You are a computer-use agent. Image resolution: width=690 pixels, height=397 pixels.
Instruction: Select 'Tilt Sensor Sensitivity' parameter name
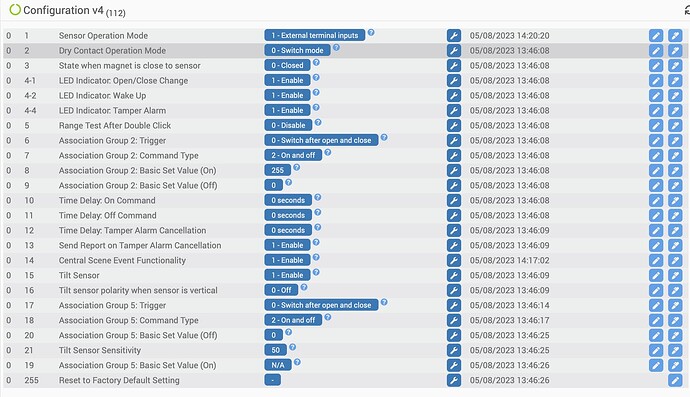(100, 350)
